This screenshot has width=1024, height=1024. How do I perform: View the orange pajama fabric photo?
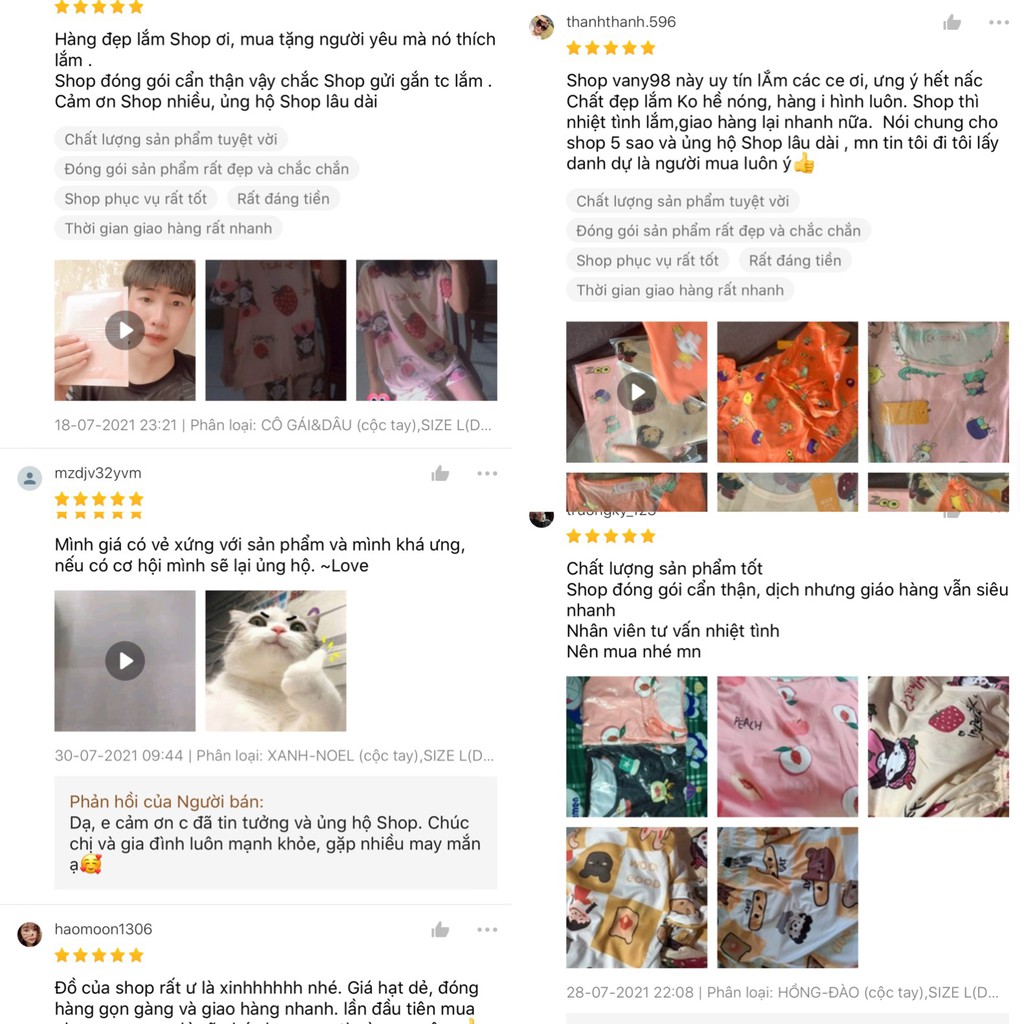788,392
